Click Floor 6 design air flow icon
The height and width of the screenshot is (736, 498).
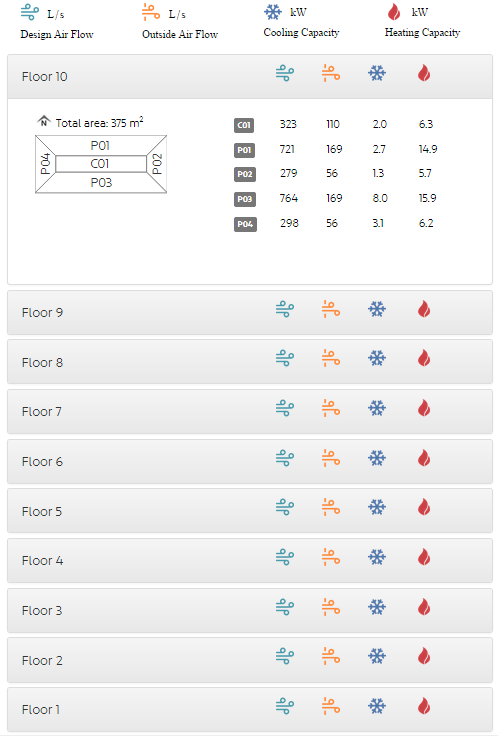coord(284,458)
